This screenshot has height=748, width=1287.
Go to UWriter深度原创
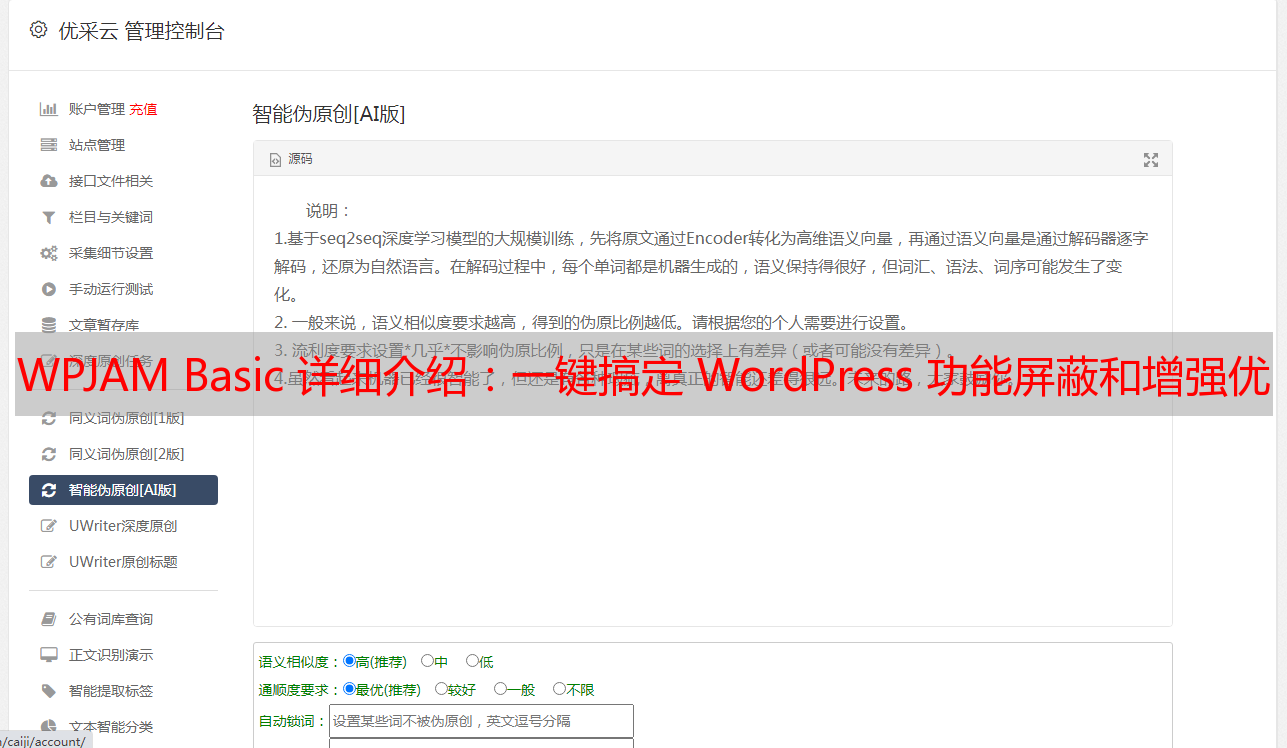pos(123,526)
